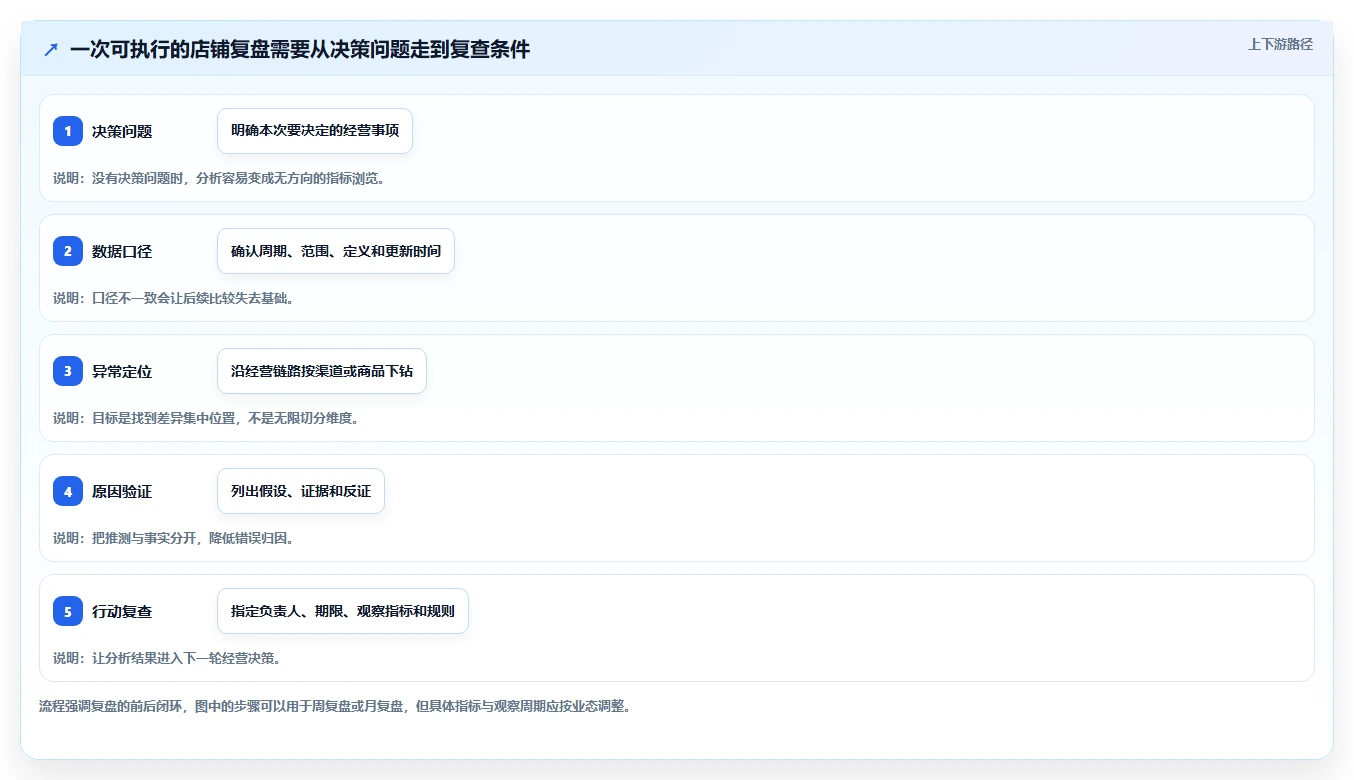1354x780 pixels.
Task: Select the 指定负责人、期限、观察指标和规则 chip
Action: 343,611
